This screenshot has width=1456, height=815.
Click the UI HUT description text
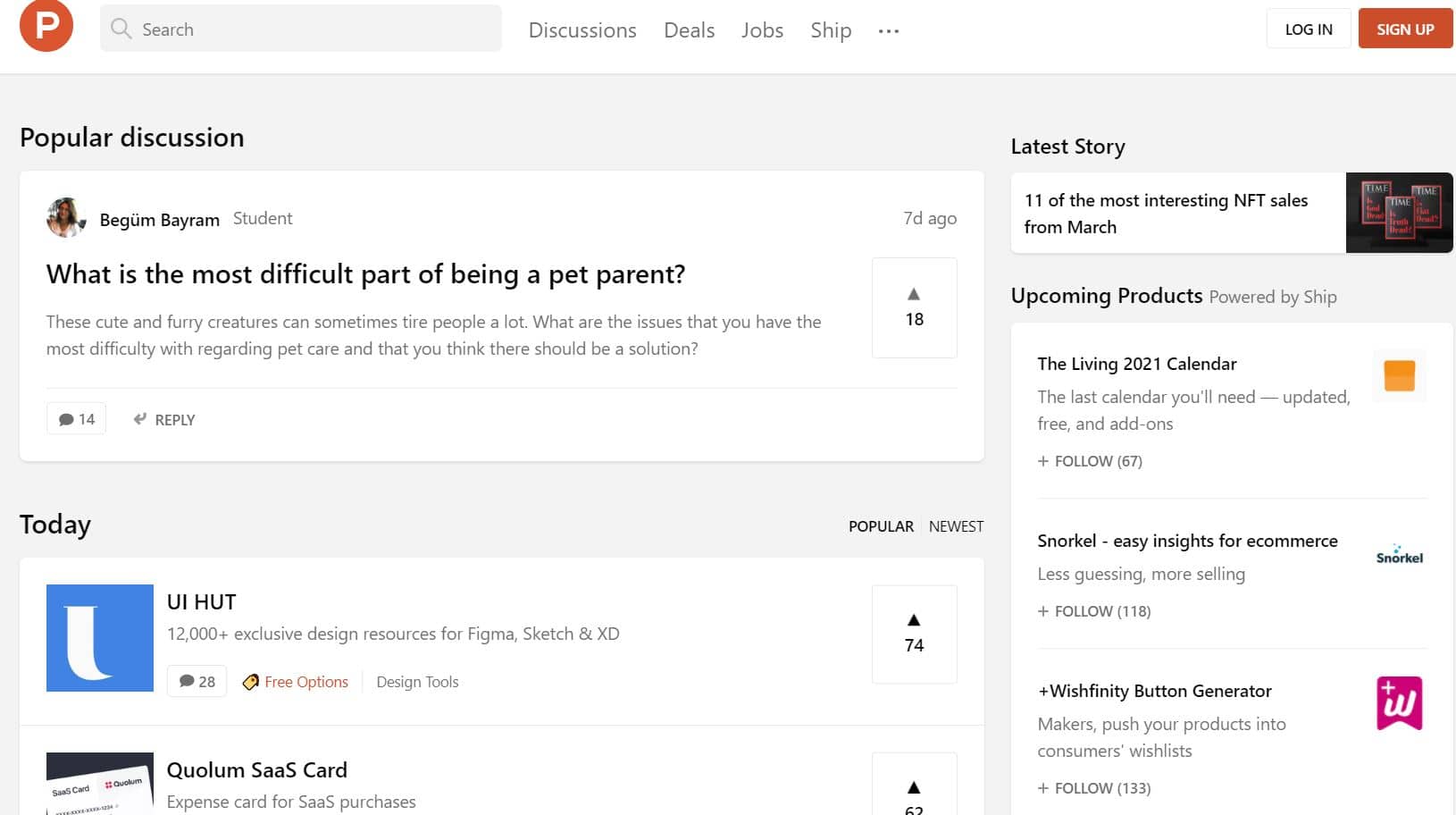pyautogui.click(x=393, y=634)
